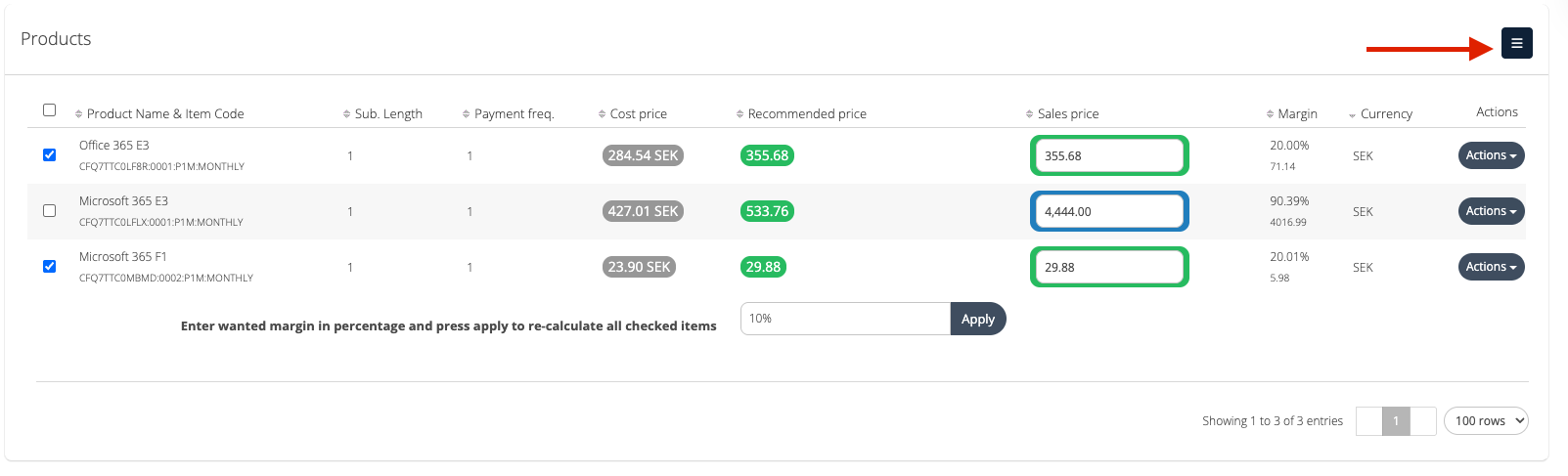Open the hamburger menu in Products panel

[1516, 43]
